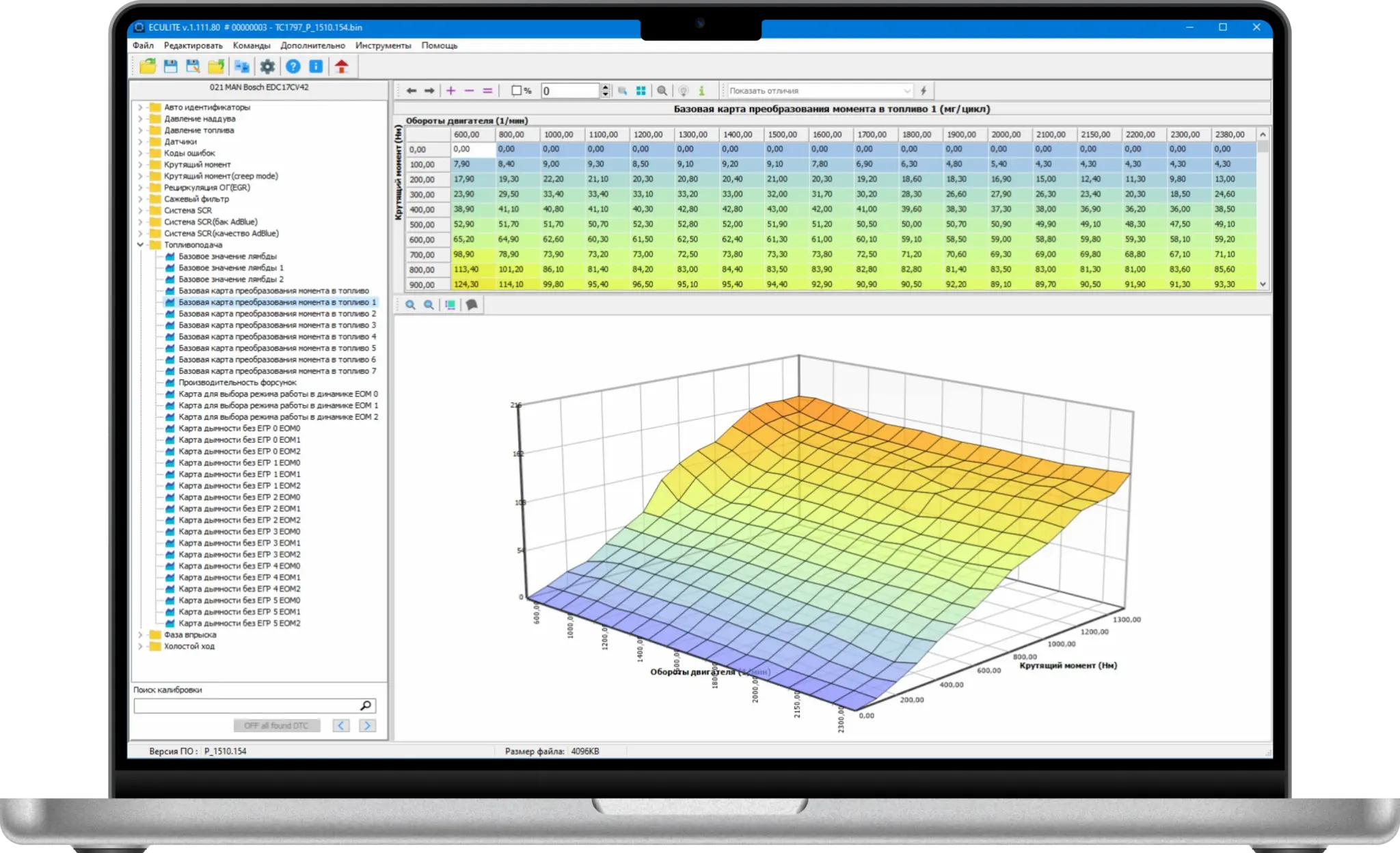The image size is (1400, 853).
Task: Click the blue question mark help icon
Action: coord(293,66)
